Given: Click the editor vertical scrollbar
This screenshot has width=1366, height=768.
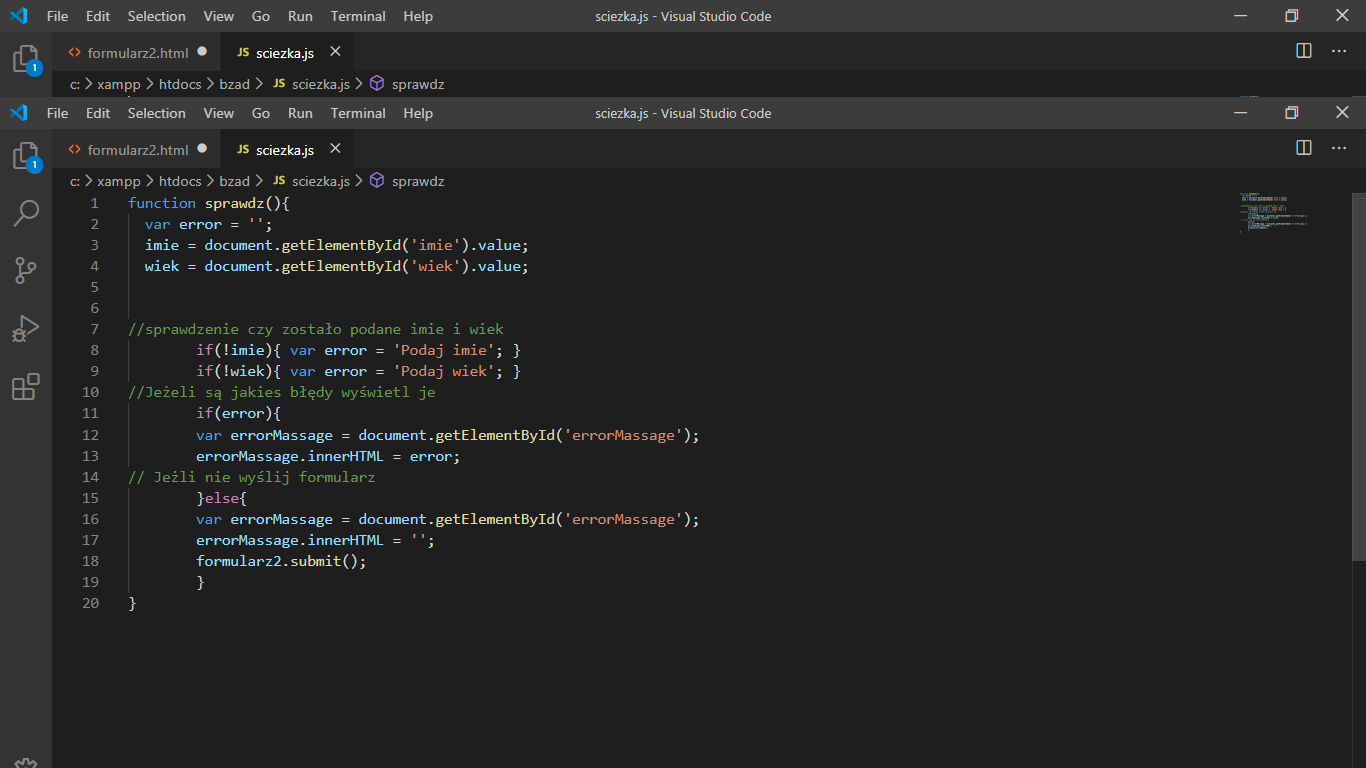Looking at the screenshot, I should [1358, 375].
